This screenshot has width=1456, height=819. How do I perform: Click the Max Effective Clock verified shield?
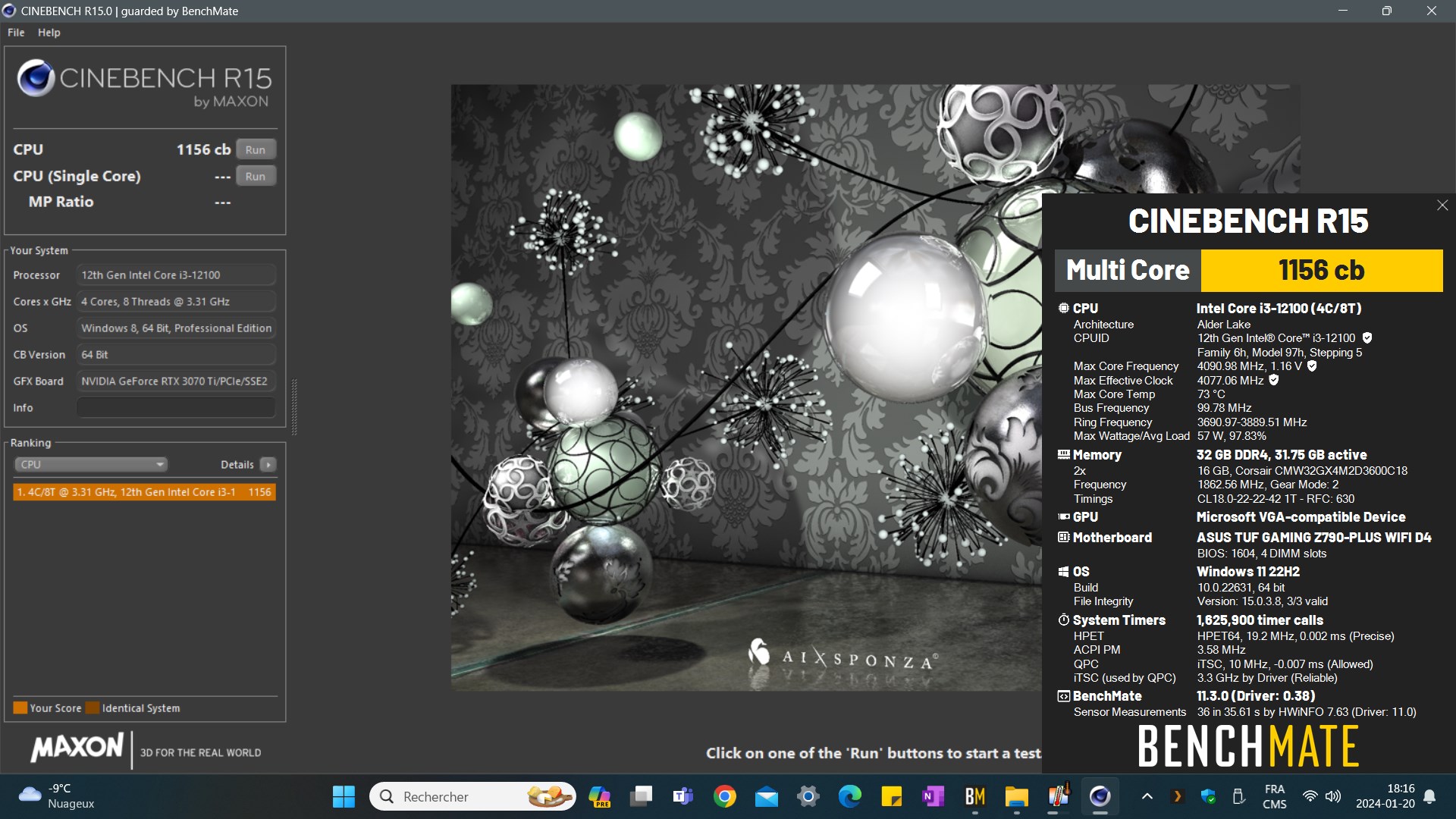1274,381
